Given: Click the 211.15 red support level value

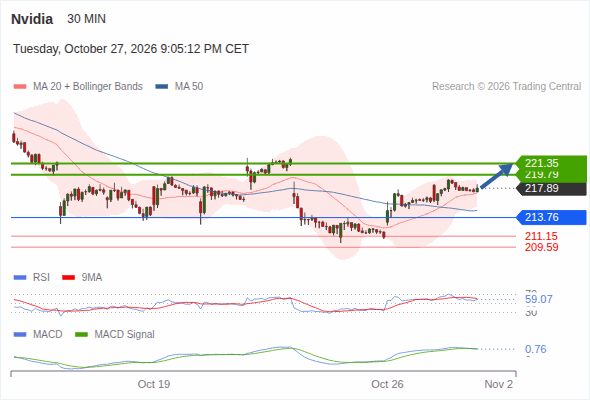Looking at the screenshot, I should [541, 236].
